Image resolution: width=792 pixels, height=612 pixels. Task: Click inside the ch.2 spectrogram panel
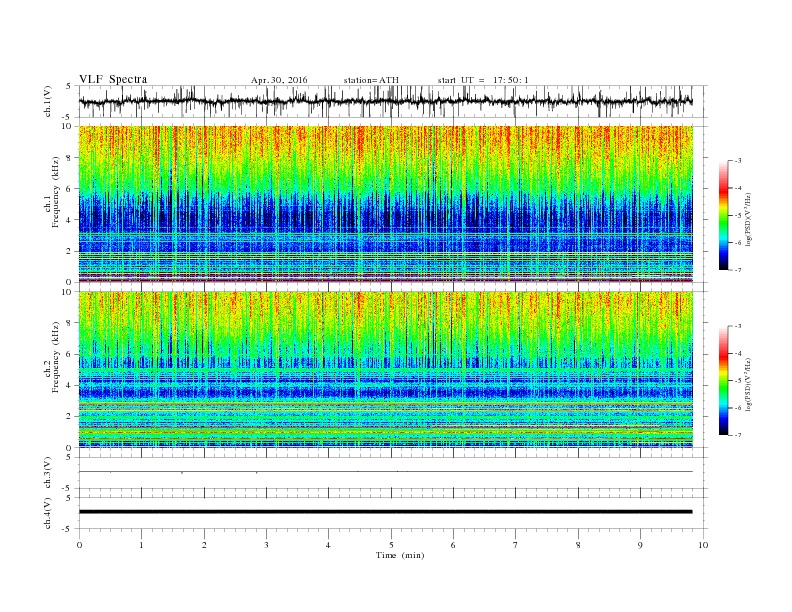[386, 369]
